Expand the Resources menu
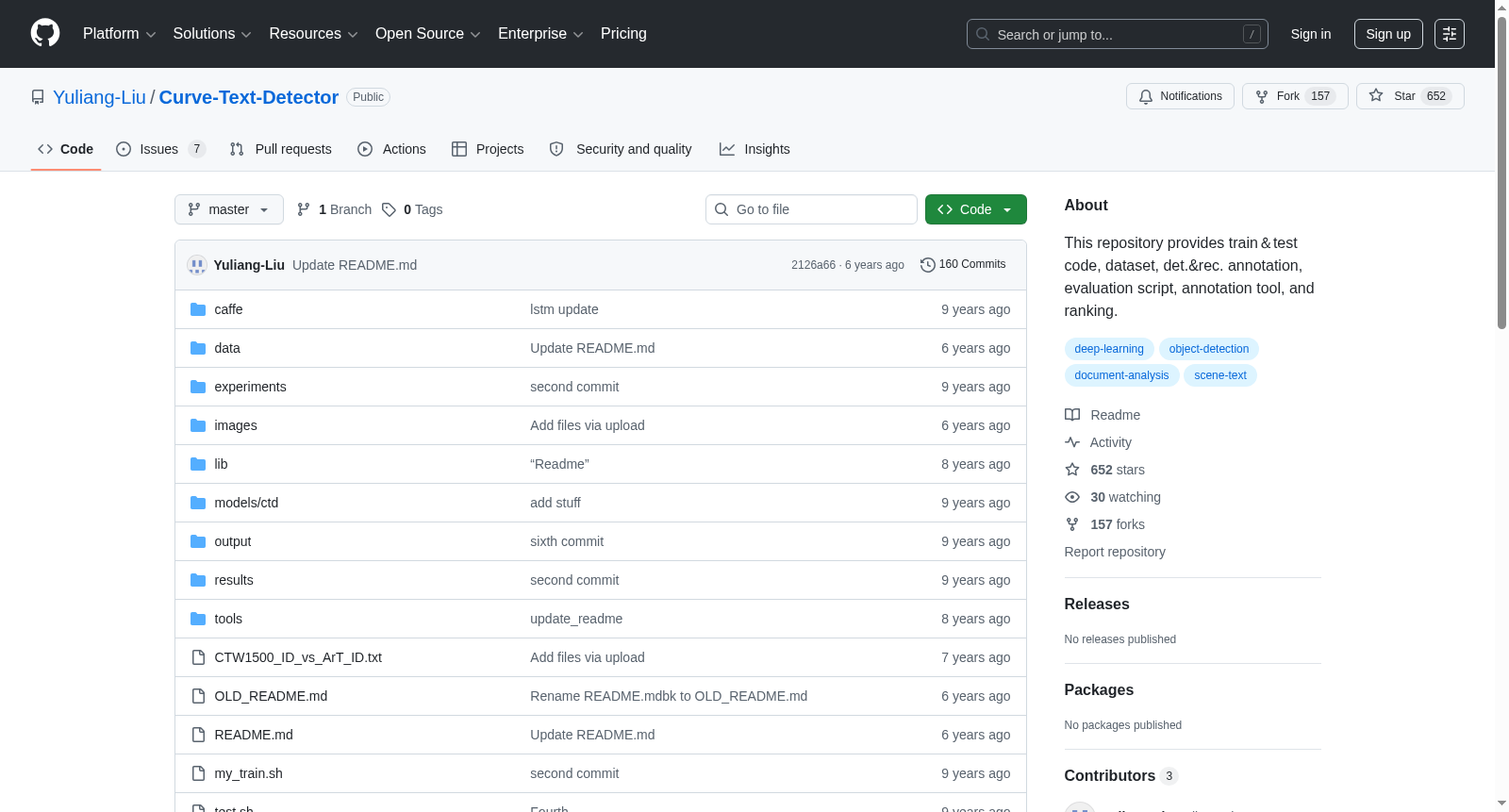1509x812 pixels. pyautogui.click(x=313, y=34)
